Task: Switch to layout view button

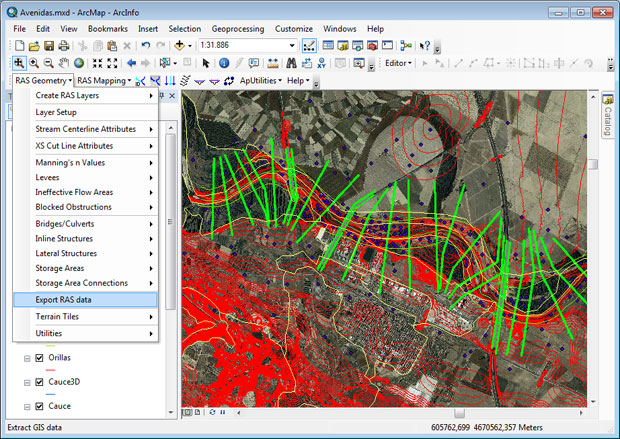Action: tap(197, 413)
